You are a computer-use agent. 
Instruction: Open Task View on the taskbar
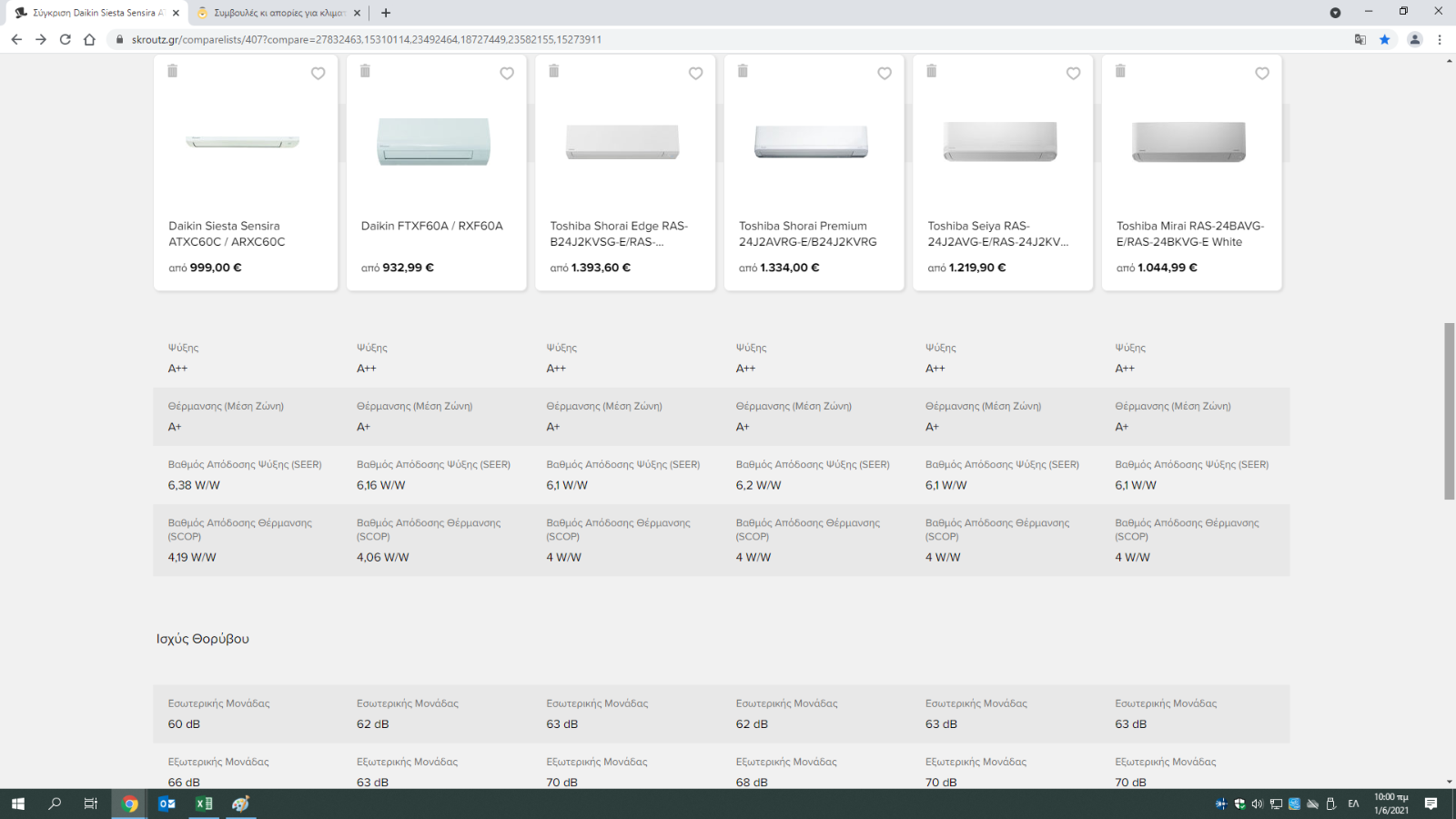tap(91, 804)
